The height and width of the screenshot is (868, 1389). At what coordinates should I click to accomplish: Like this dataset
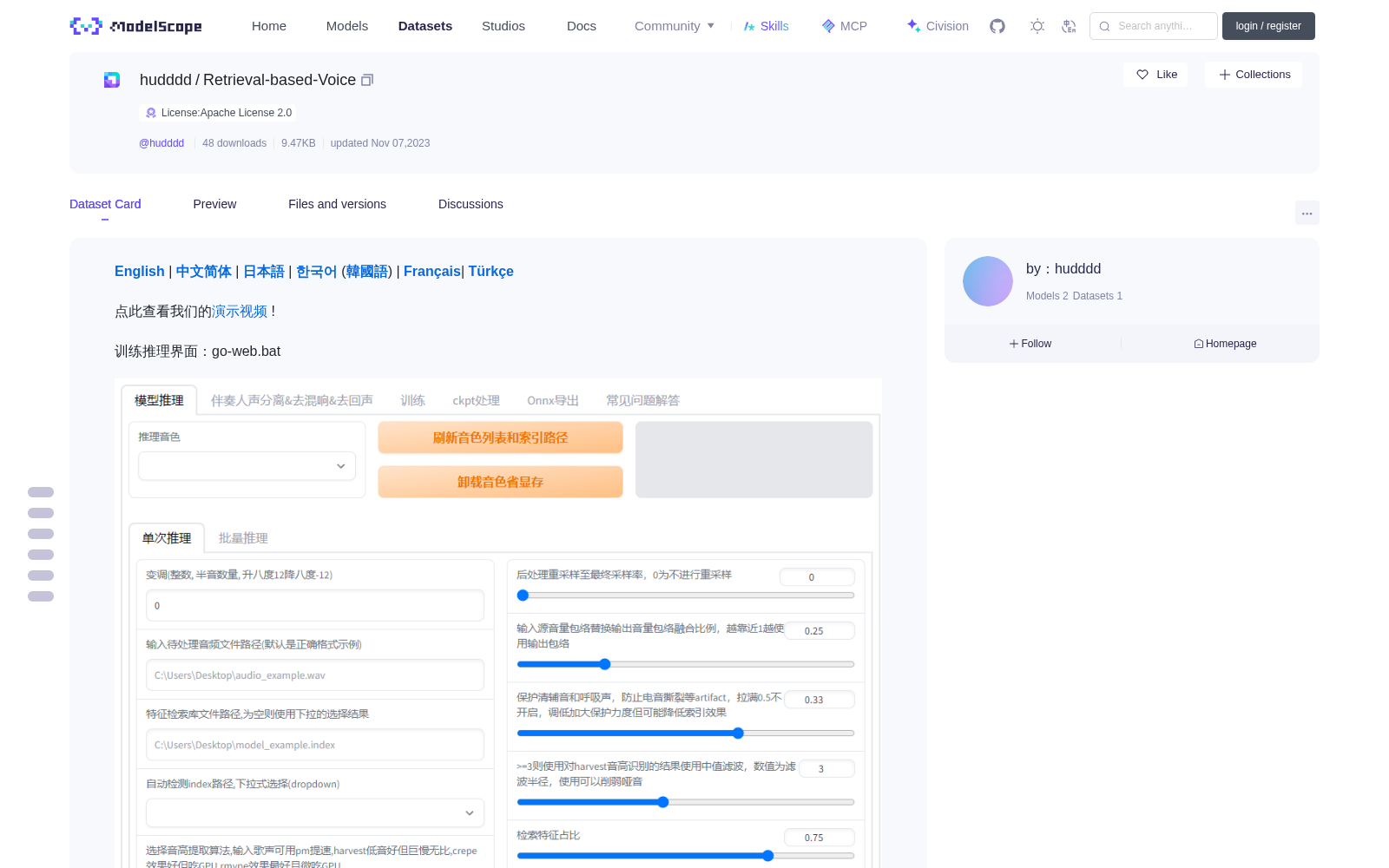coord(1156,75)
